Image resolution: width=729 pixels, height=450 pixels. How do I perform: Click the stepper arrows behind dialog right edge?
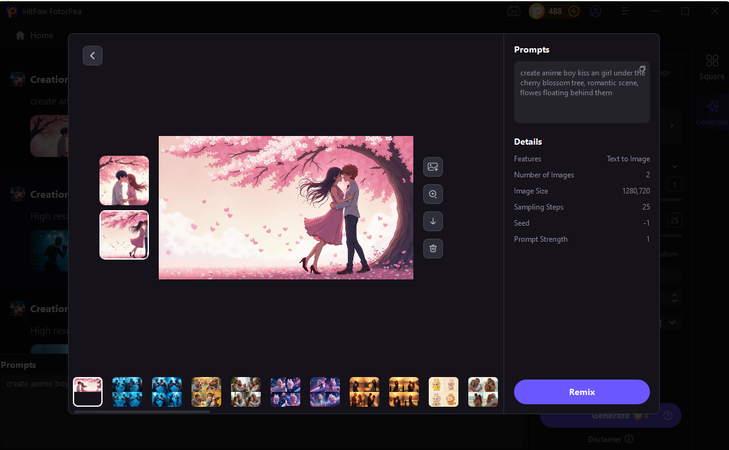(x=675, y=298)
